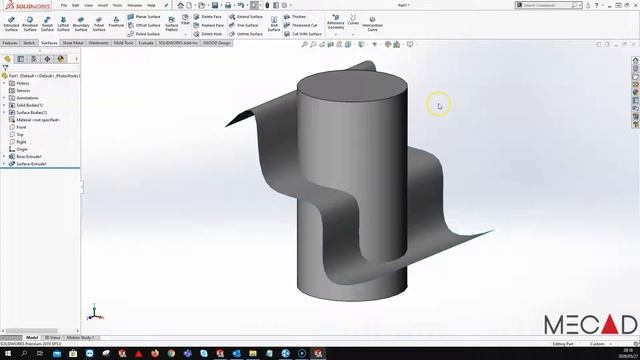
Task: Click the Ruled Surface tool
Action: [x=144, y=34]
